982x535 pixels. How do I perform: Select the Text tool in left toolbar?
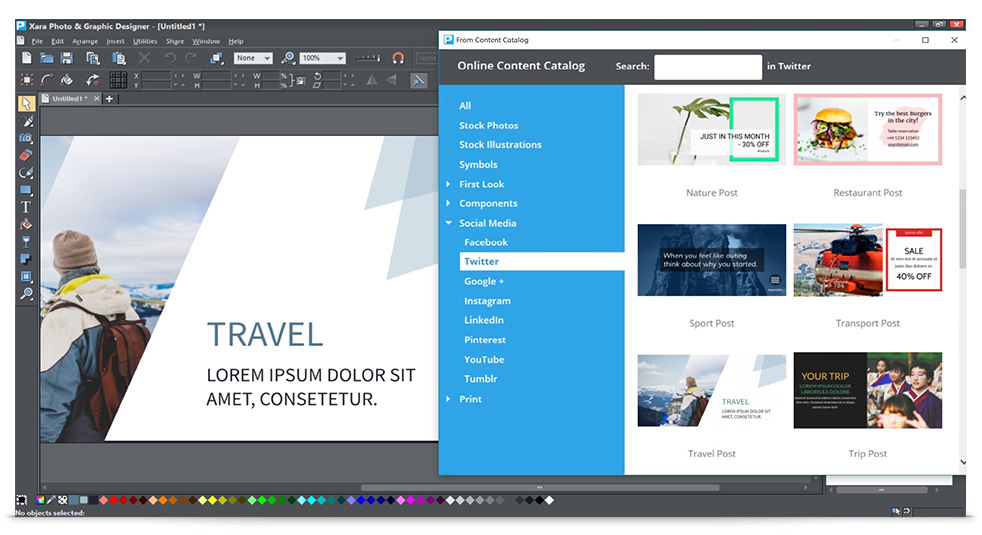coord(26,207)
